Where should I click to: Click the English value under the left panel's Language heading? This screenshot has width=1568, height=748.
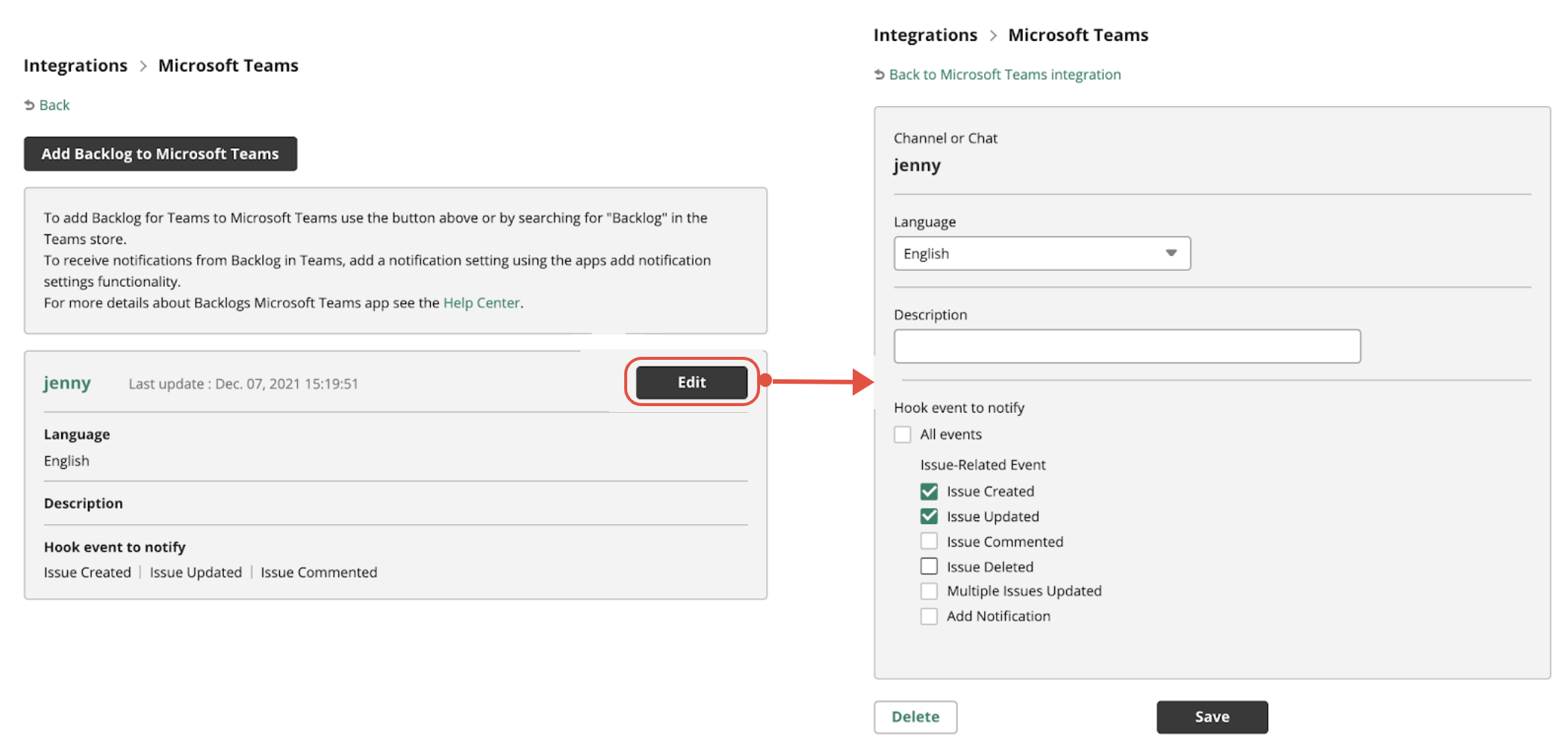pos(66,461)
